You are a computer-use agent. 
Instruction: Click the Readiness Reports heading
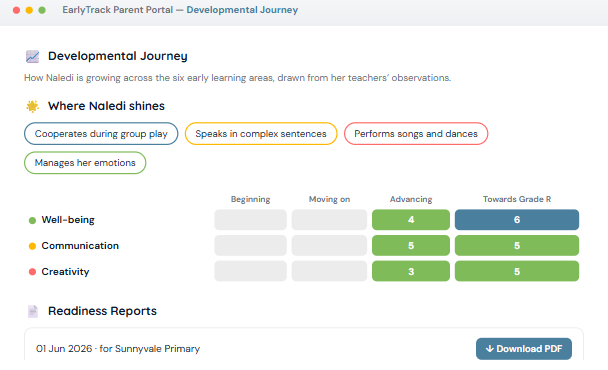click(x=102, y=311)
